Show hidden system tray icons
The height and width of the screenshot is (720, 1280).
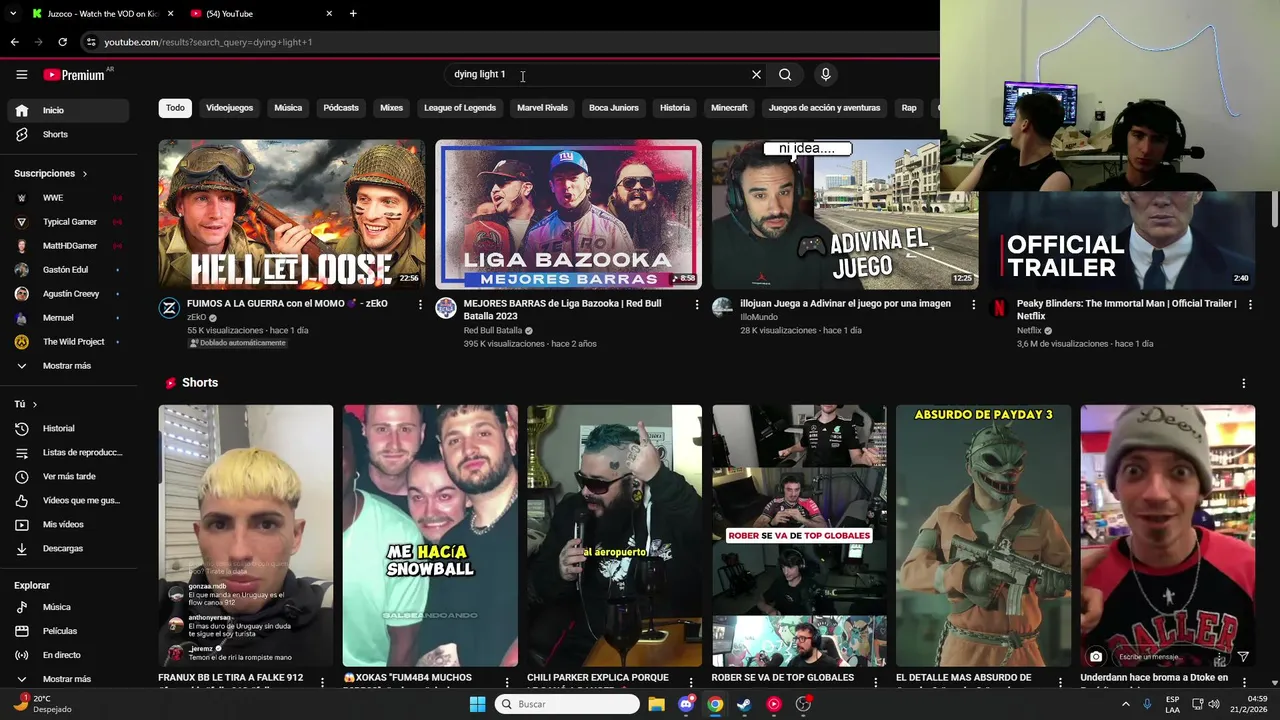[1126, 704]
